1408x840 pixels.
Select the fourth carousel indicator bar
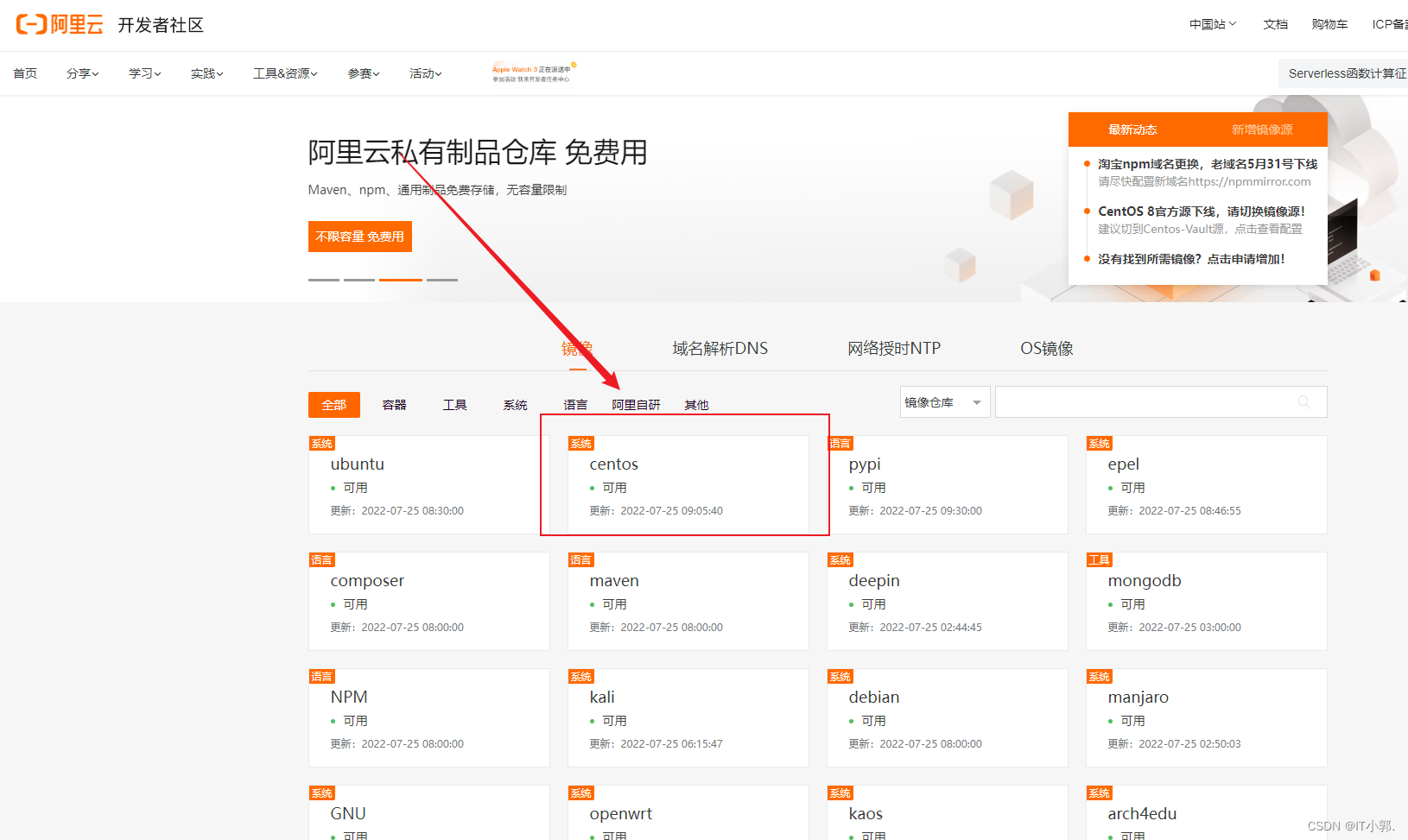click(x=442, y=280)
